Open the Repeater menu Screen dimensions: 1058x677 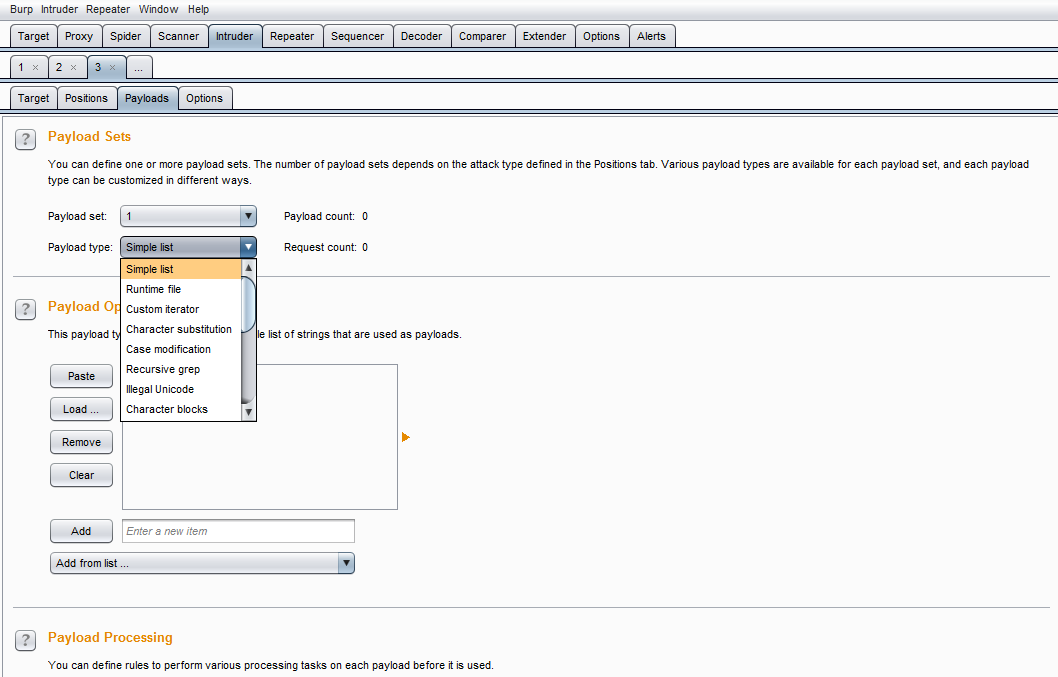point(108,9)
